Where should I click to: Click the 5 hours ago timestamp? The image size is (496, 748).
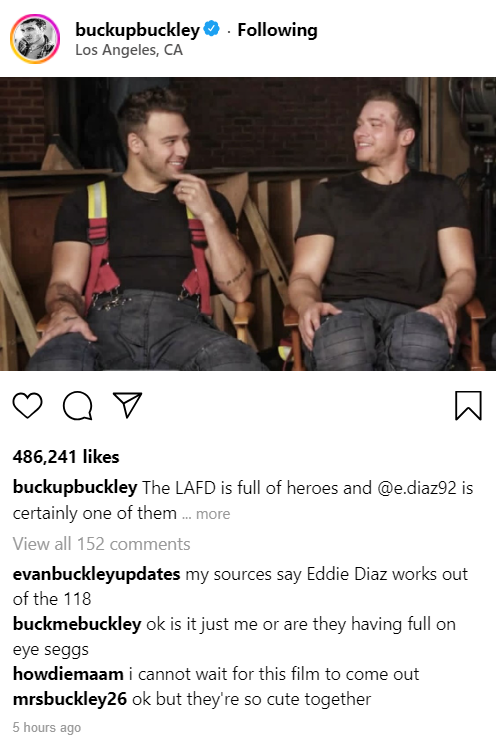click(x=47, y=727)
